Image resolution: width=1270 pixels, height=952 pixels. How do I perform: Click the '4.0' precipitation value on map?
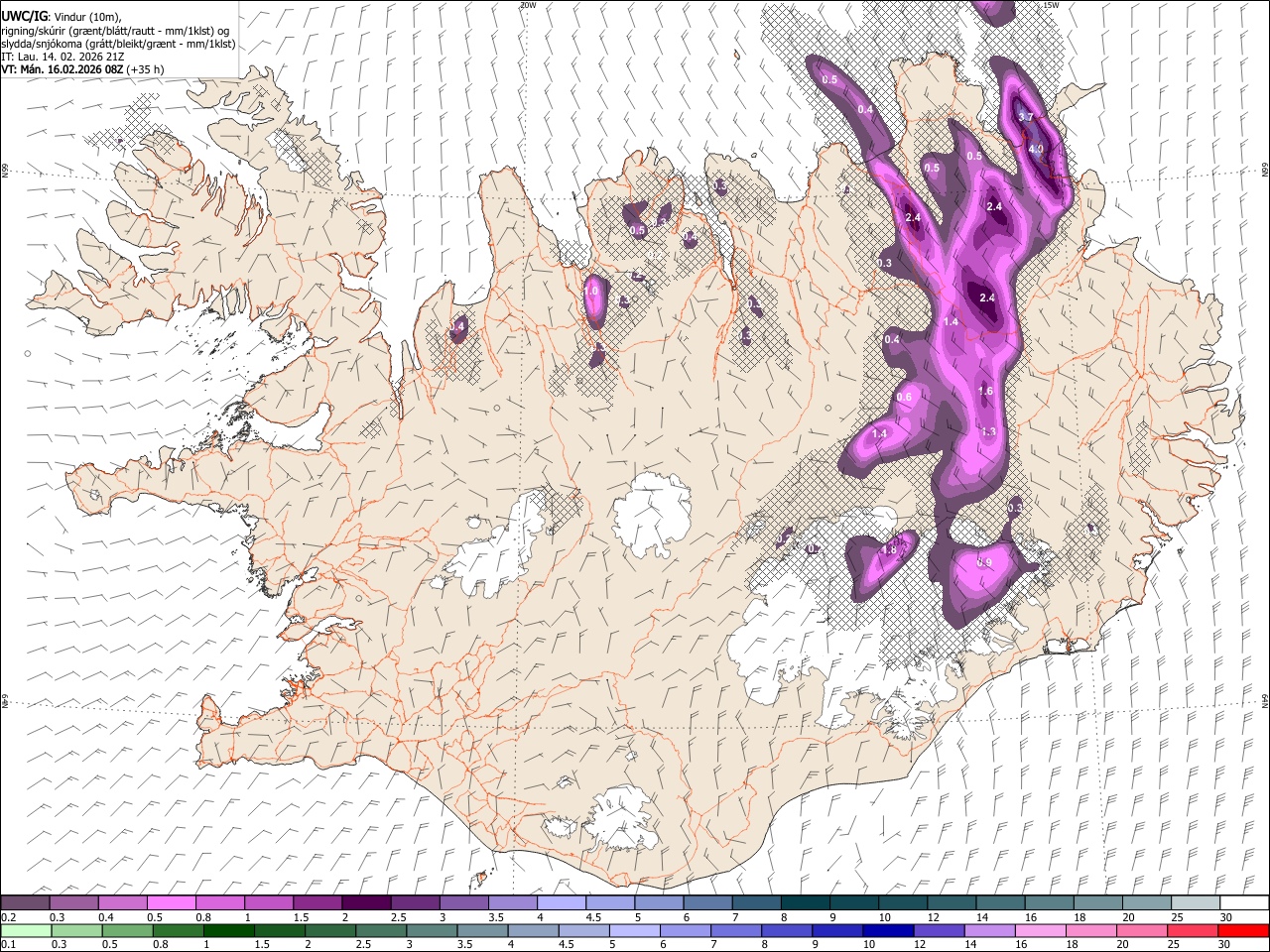pyautogui.click(x=1036, y=149)
